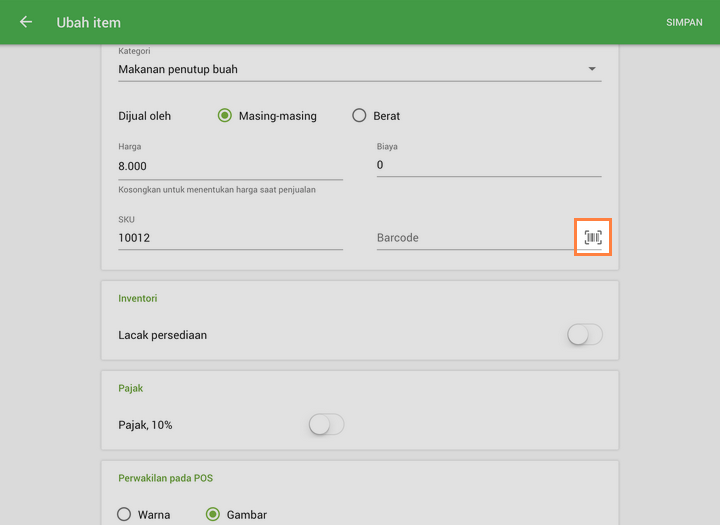The width and height of the screenshot is (720, 525).
Task: Focus the SKU field with 10012
Action: 230,238
